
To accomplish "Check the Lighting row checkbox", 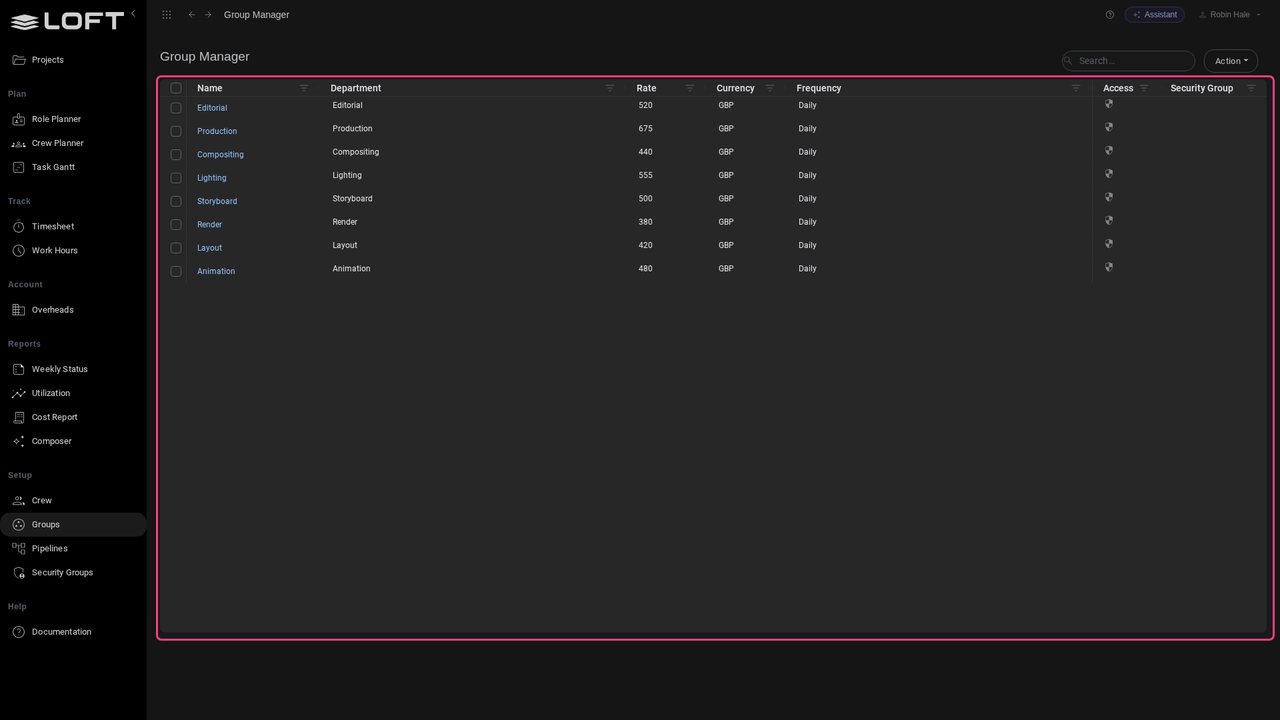I will click(x=176, y=178).
